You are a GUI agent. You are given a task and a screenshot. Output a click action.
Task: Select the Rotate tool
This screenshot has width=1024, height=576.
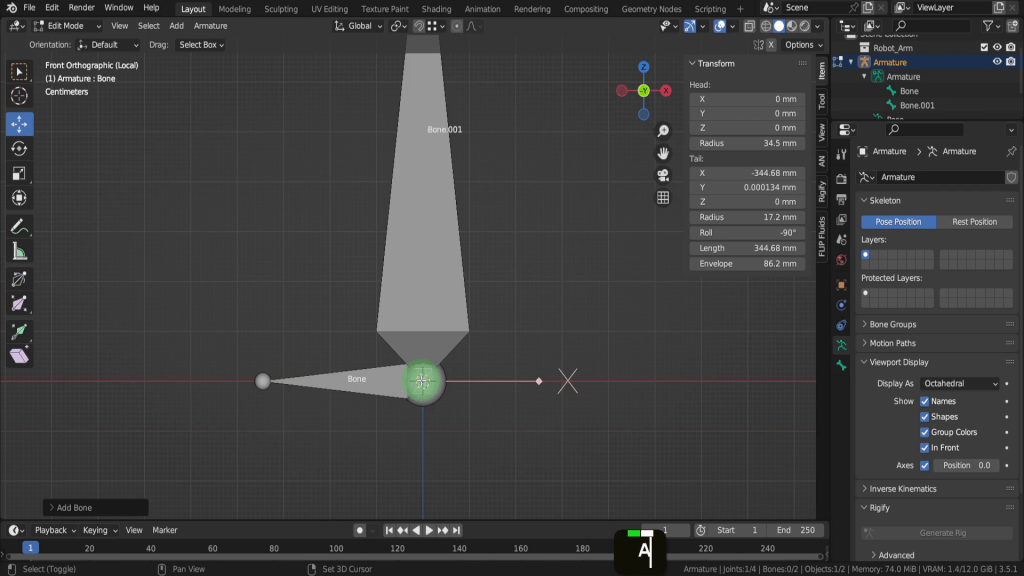(19, 149)
